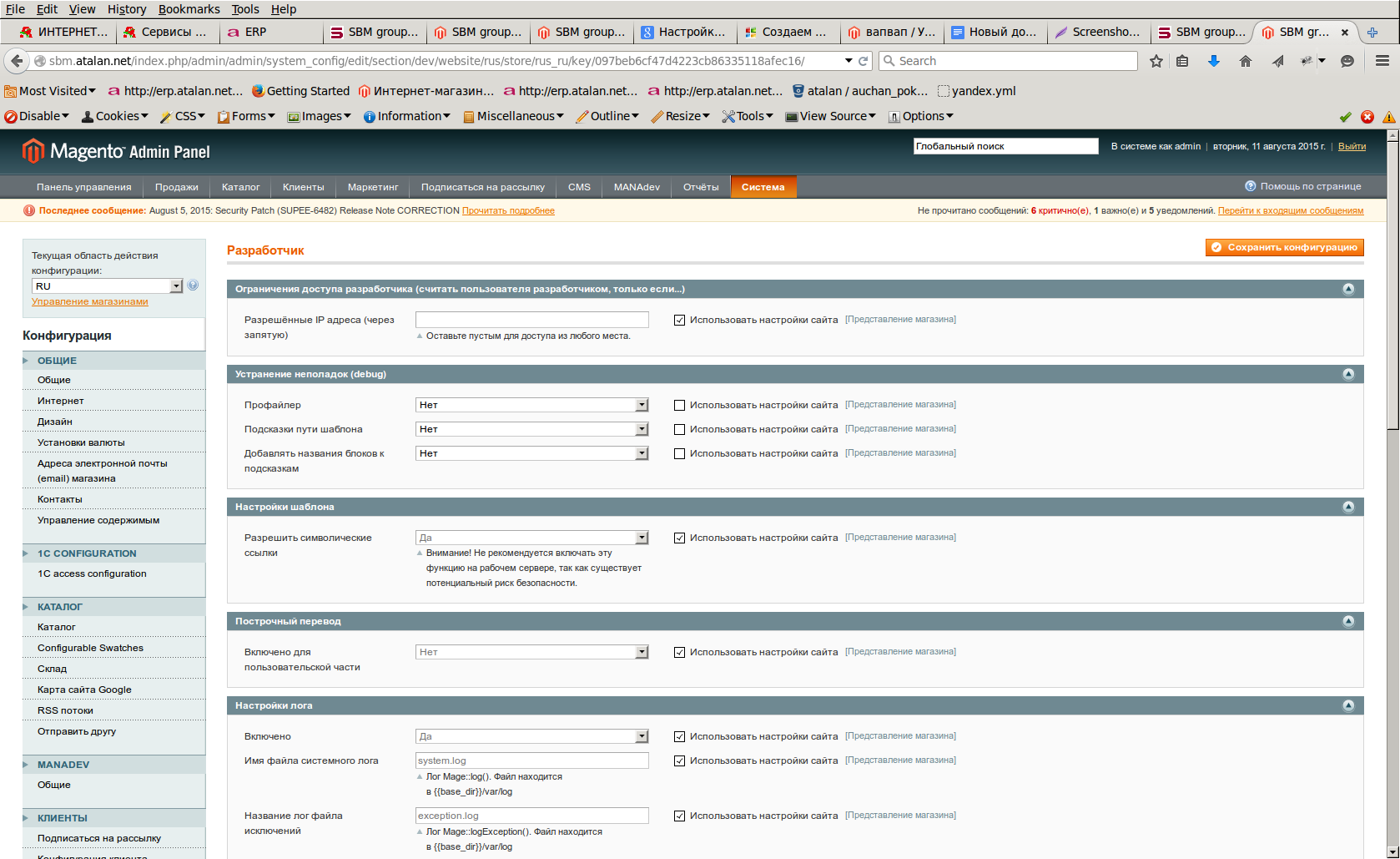Toggle site settings checkbox for symlinks option

pos(679,538)
